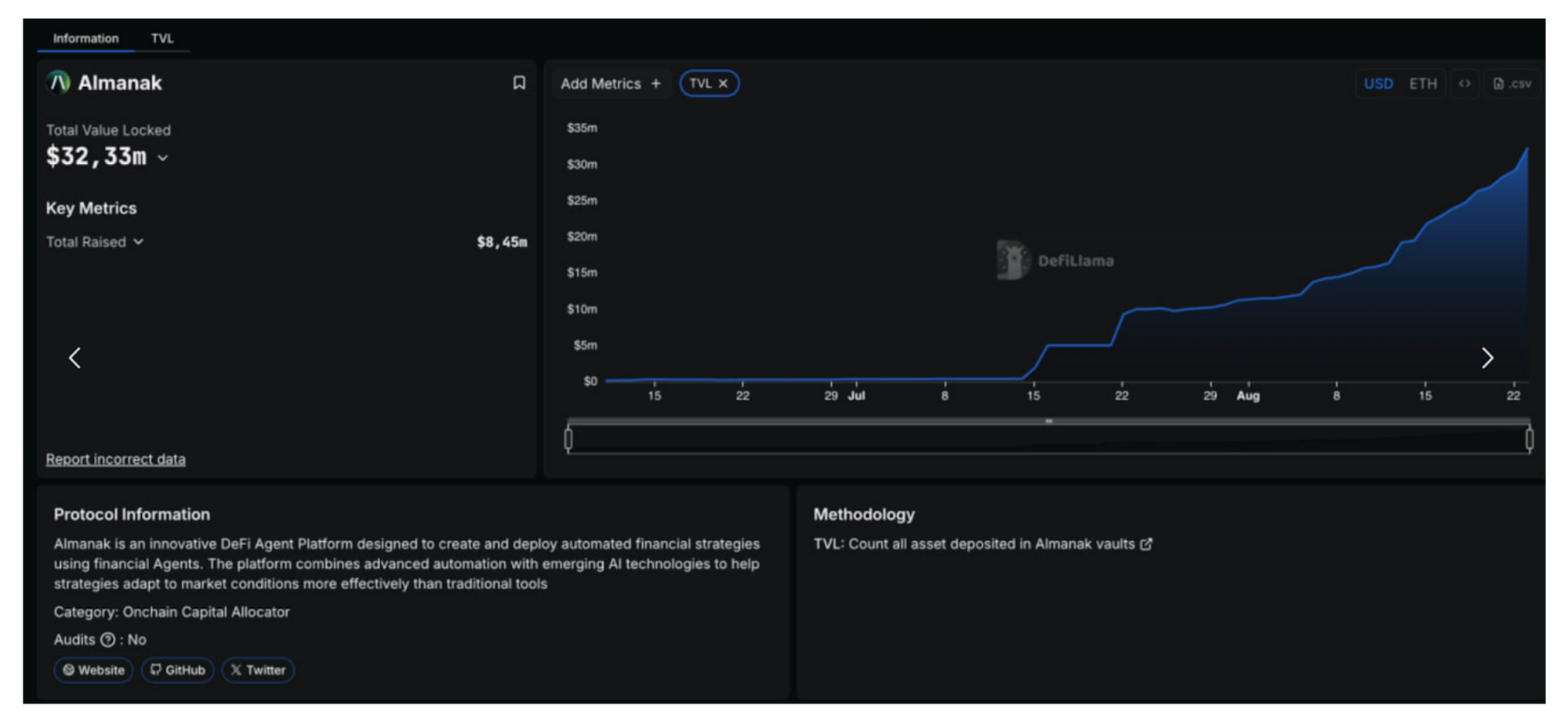Remove the TVL metric chip
The image size is (1568, 724).
[x=723, y=84]
